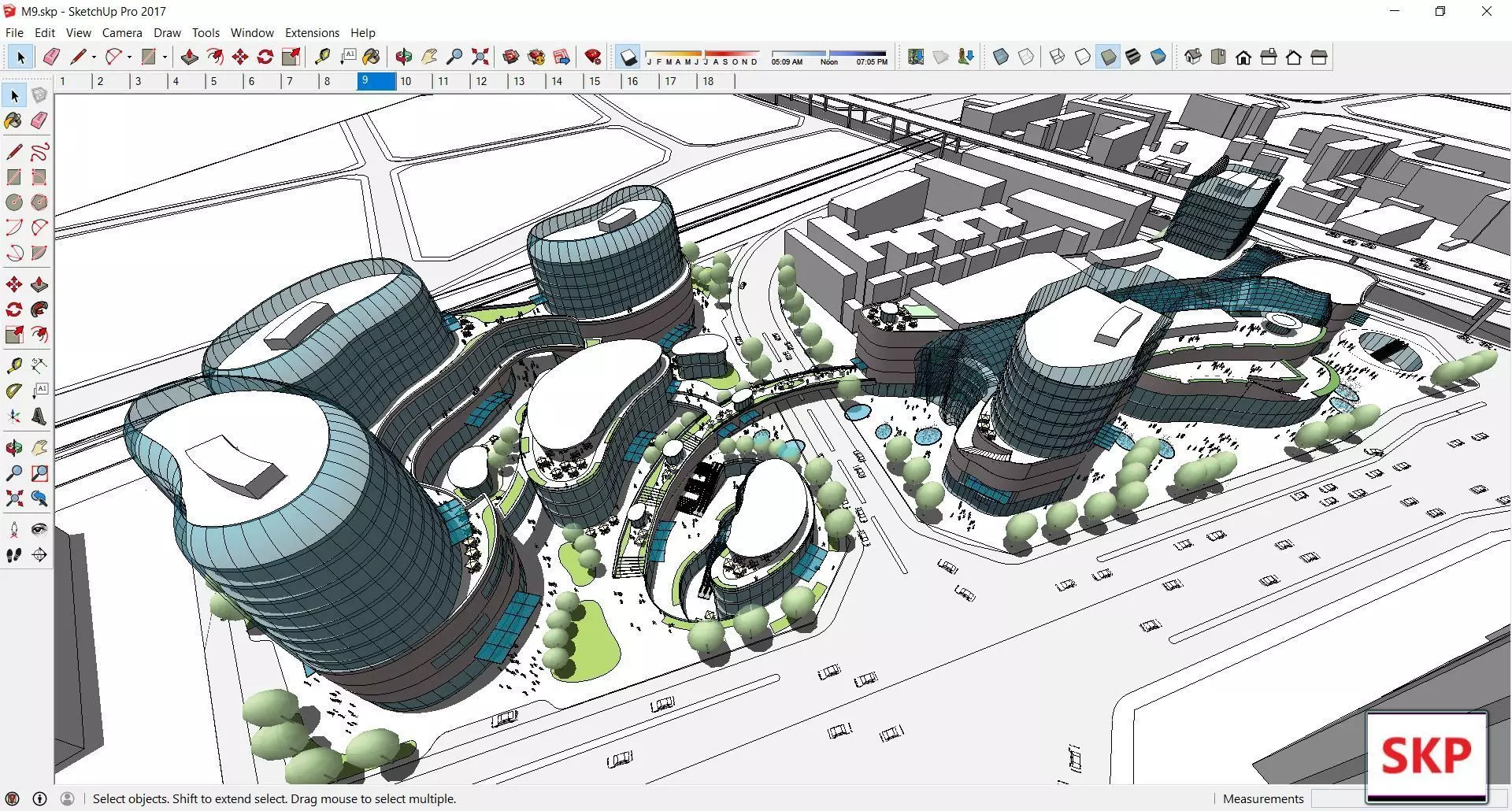Switch to Shaded style
This screenshot has height=811, width=1512.
pos(1108,57)
